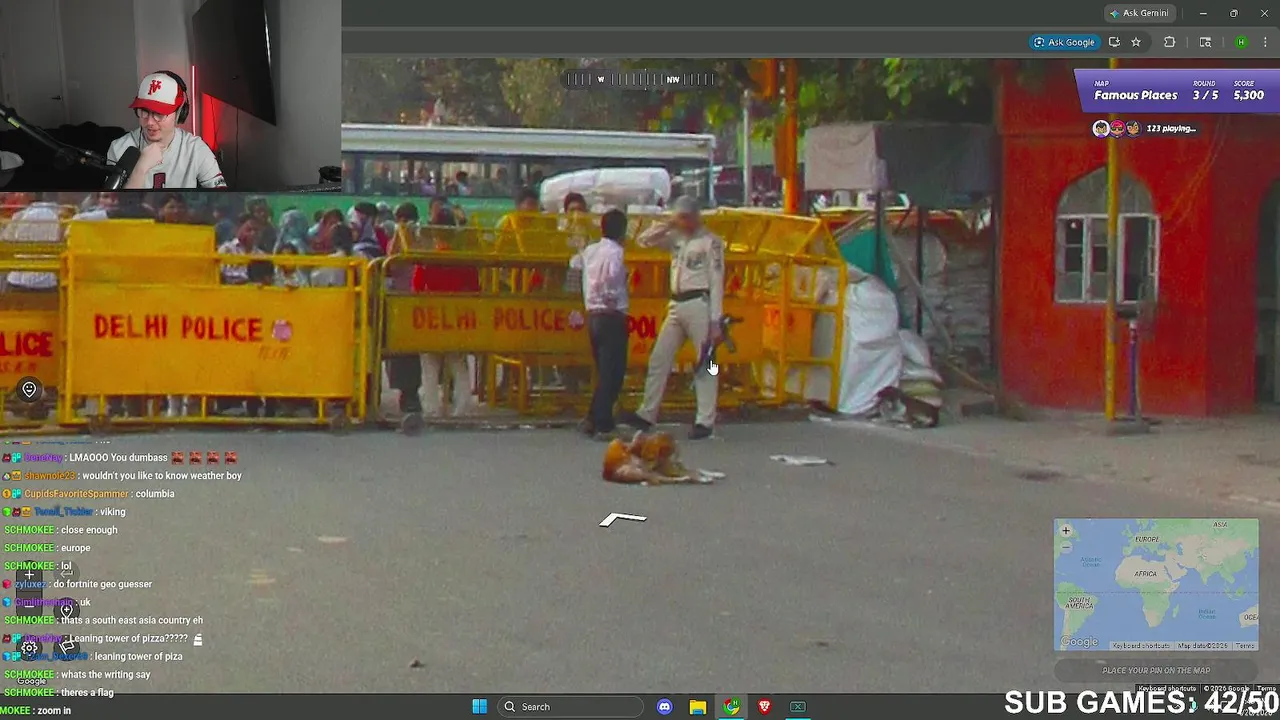Click the Ask Google lens button
This screenshot has width=1280, height=720.
[x=1064, y=42]
